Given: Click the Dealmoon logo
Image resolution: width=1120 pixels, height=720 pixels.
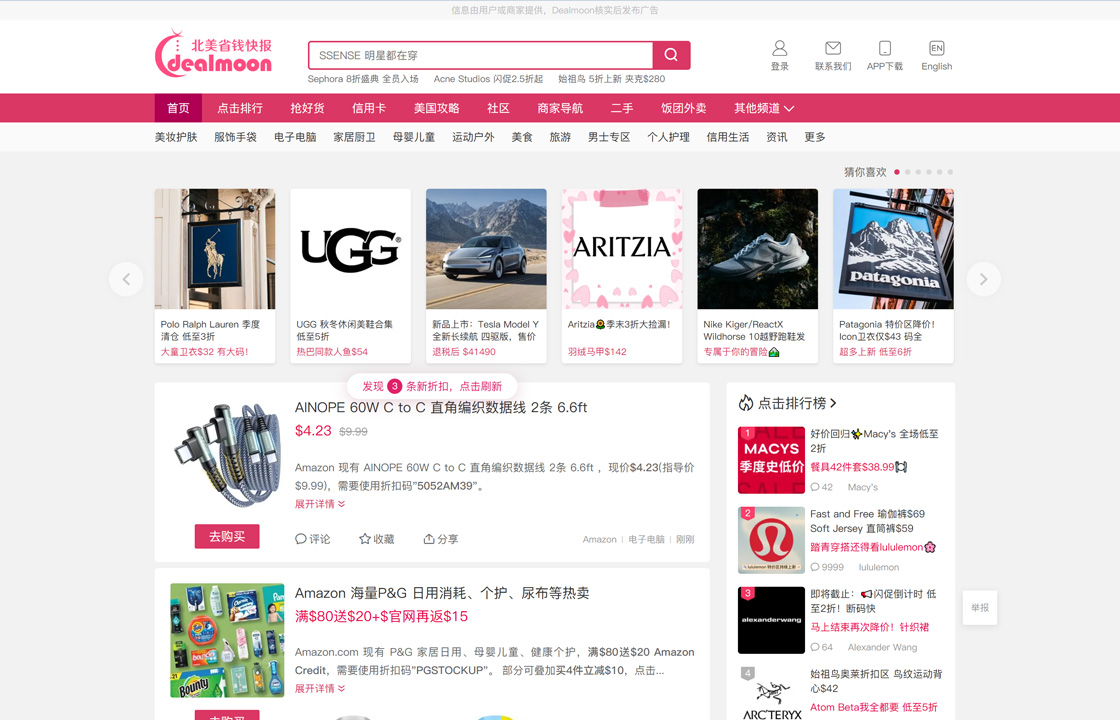Looking at the screenshot, I should click(214, 53).
